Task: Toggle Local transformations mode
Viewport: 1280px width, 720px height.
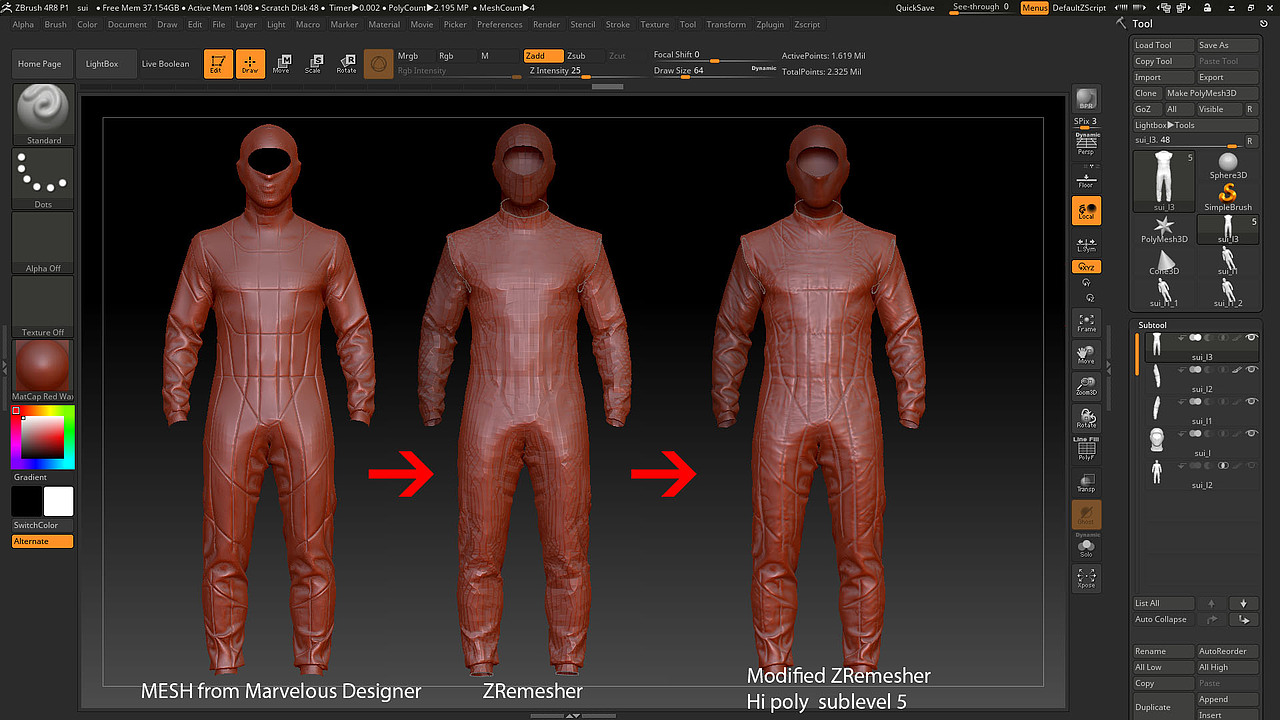Action: pyautogui.click(x=1085, y=210)
